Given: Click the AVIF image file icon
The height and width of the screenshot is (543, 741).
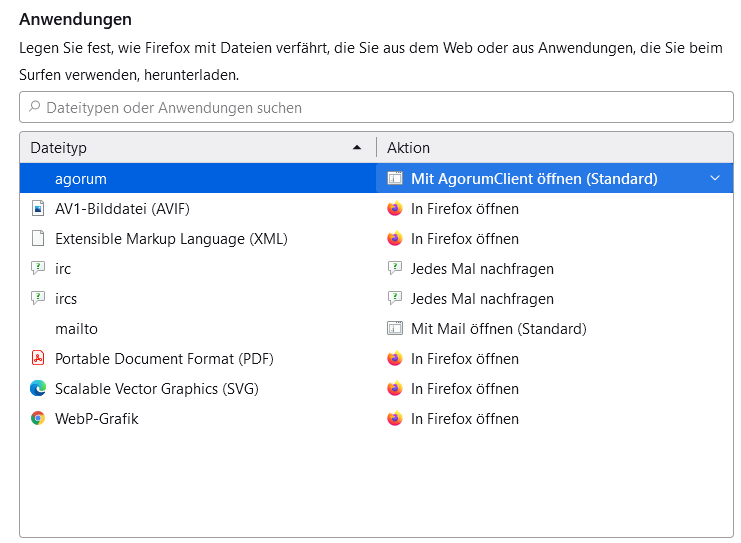Looking at the screenshot, I should coord(38,208).
